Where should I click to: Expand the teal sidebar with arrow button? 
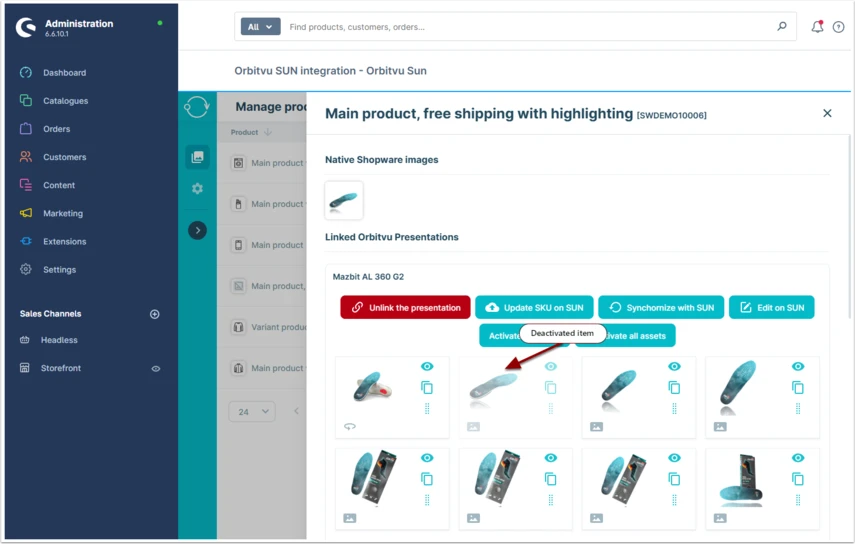click(x=197, y=231)
